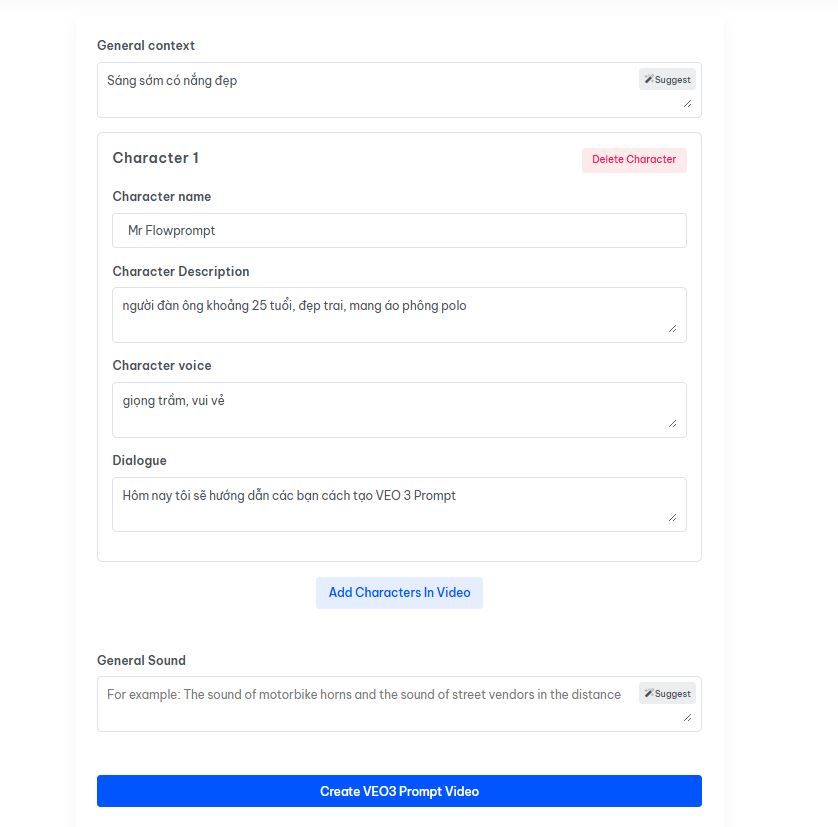The width and height of the screenshot is (838, 827).
Task: Click the resize grip of General Sound box
Action: pyautogui.click(x=687, y=718)
